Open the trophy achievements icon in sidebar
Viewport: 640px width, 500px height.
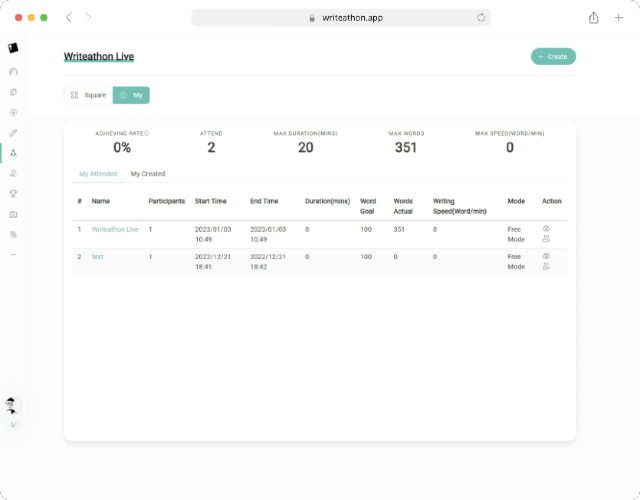pos(13,193)
